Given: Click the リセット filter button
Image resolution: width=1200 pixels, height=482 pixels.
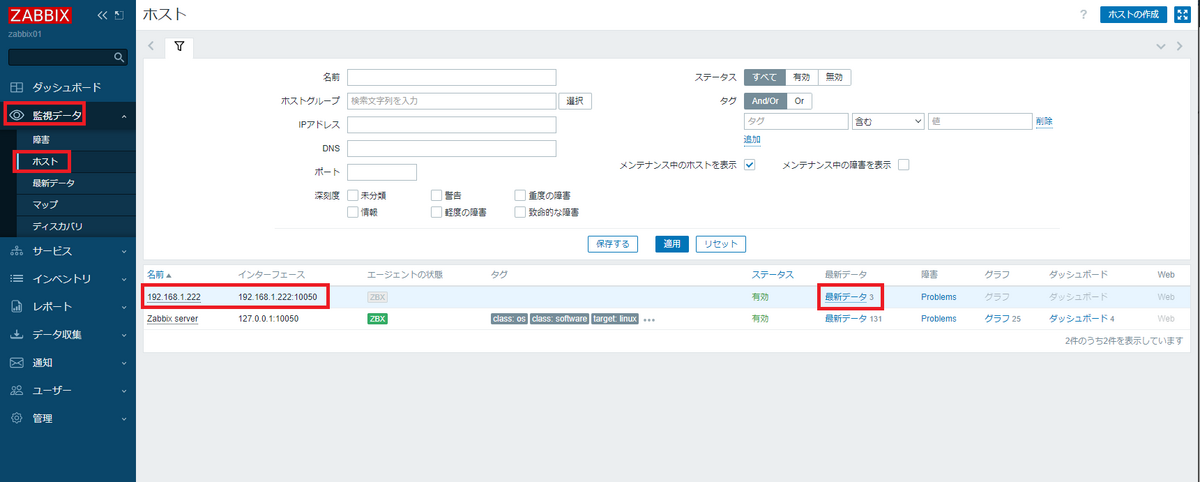Looking at the screenshot, I should (720, 244).
